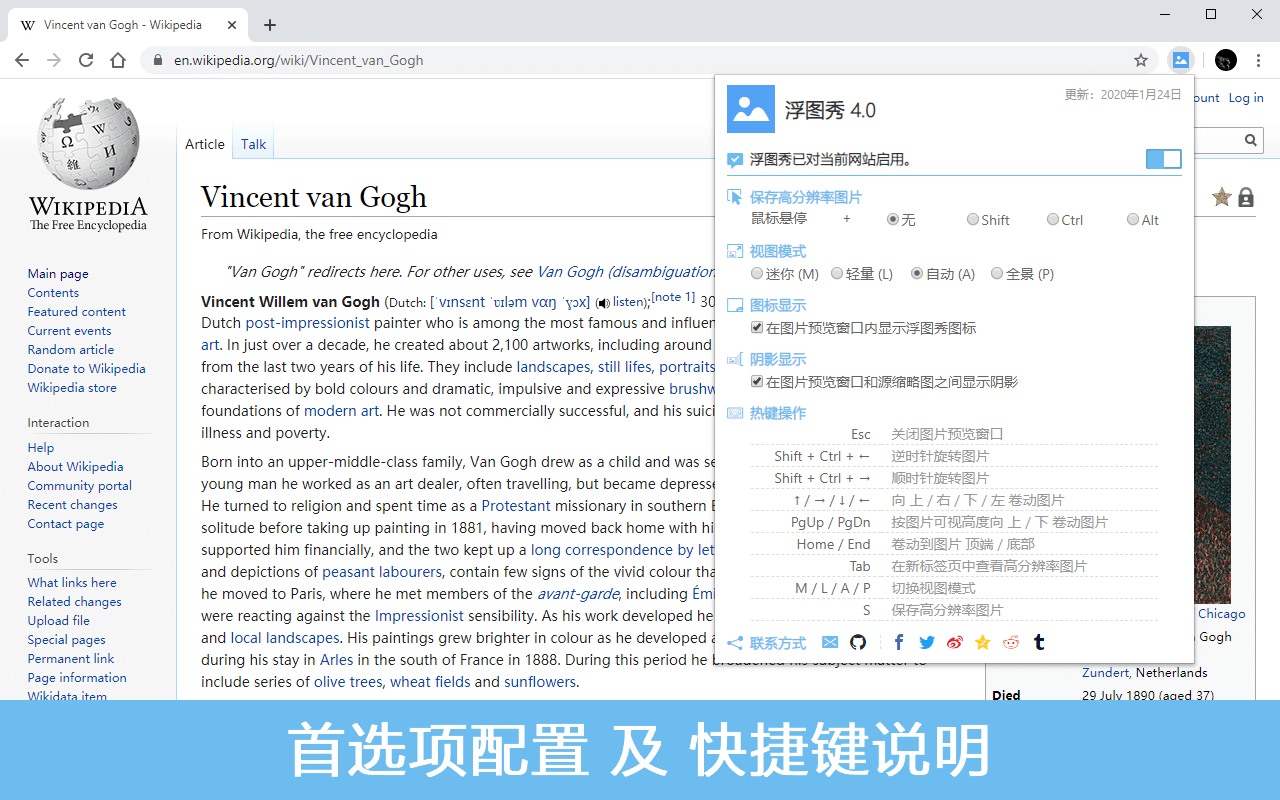Open Main page in sidebar
1280x800 pixels.
[x=58, y=273]
